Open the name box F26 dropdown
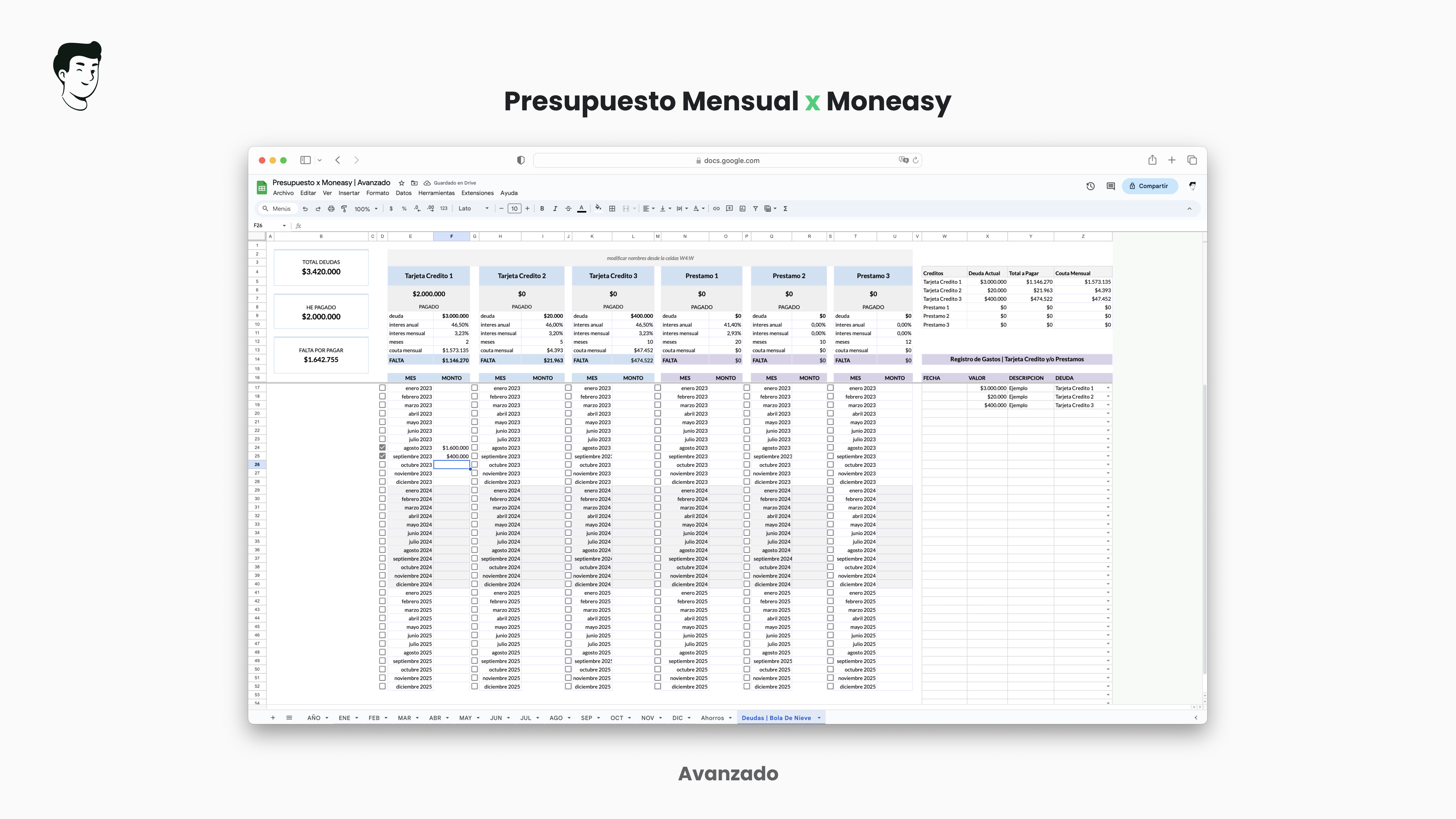This screenshot has height=819, width=1456. click(284, 226)
